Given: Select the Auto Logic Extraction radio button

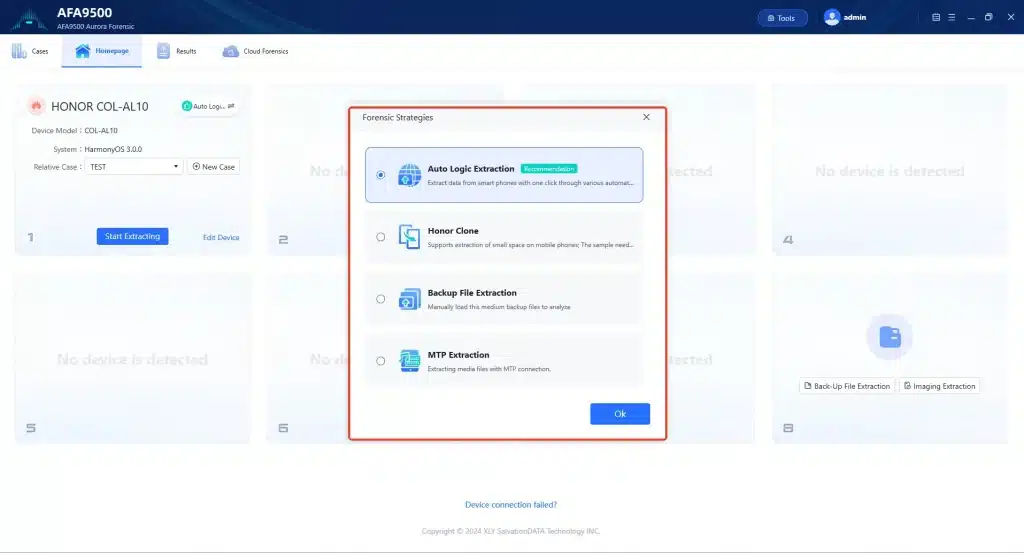Looking at the screenshot, I should click(381, 175).
